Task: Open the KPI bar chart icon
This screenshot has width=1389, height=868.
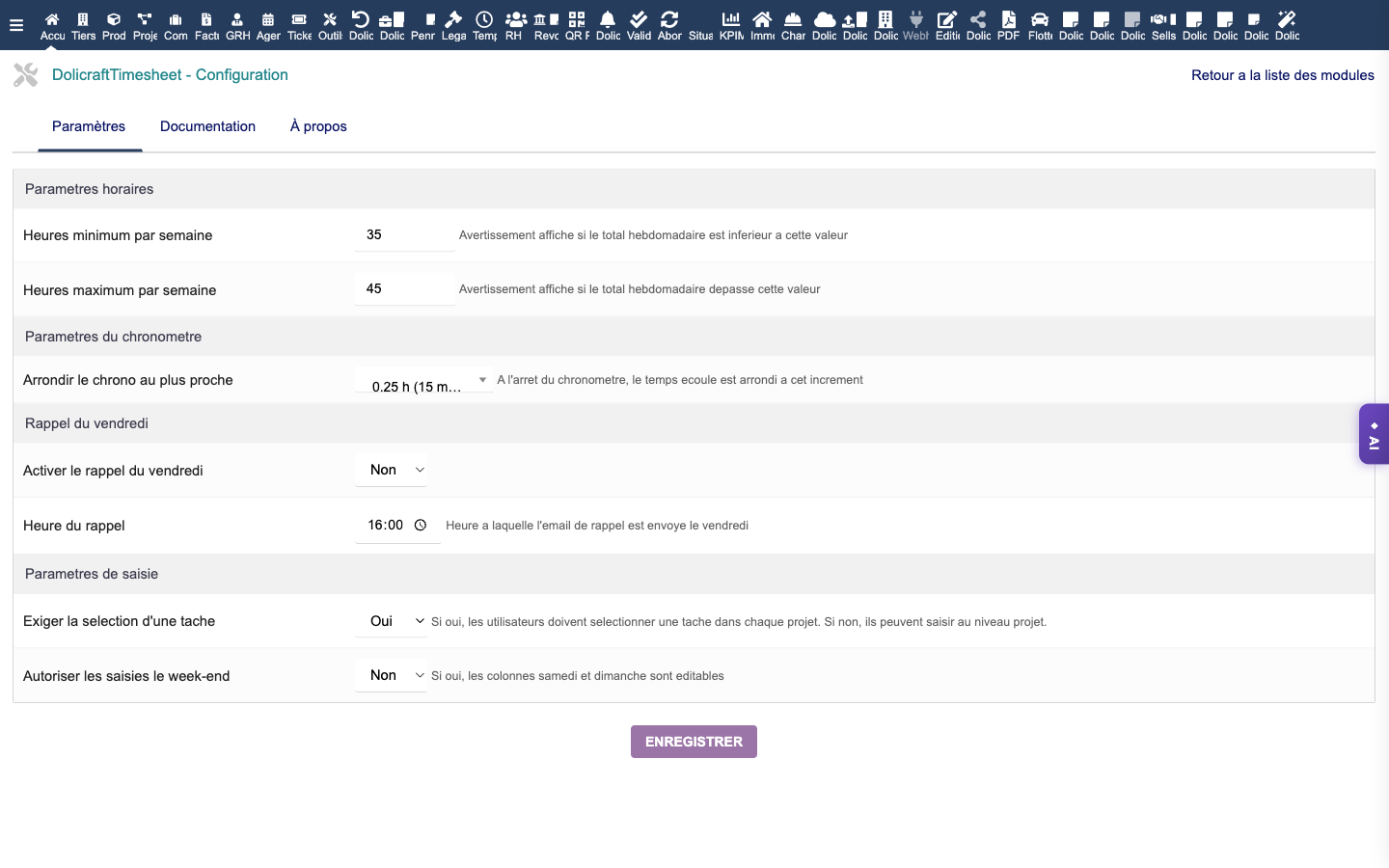Action: pos(731,19)
